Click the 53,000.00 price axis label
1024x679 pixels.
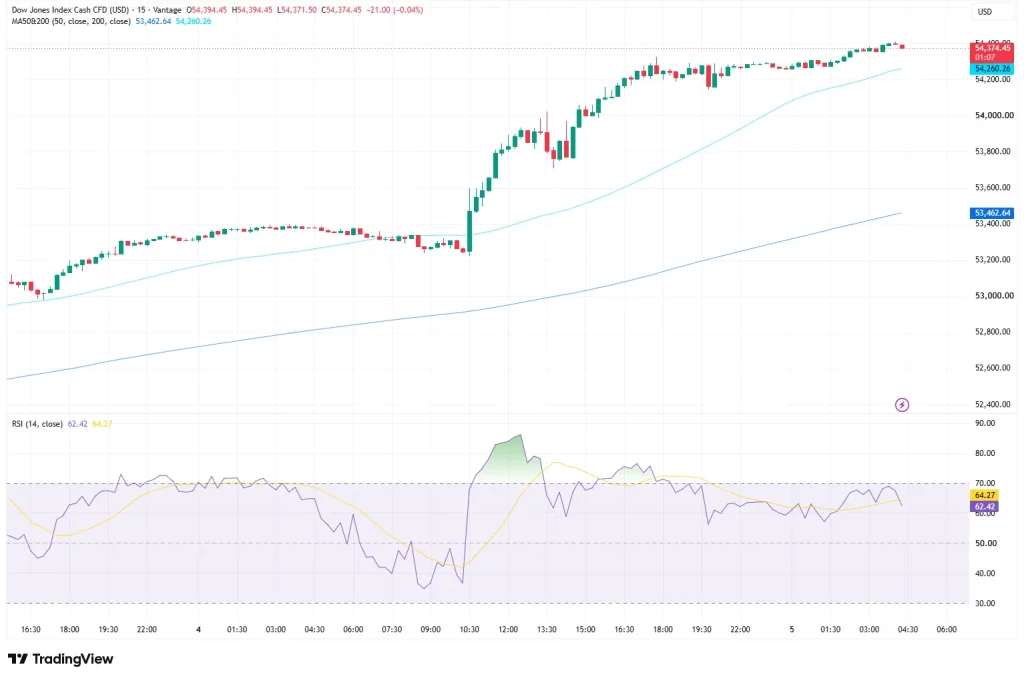pos(994,295)
